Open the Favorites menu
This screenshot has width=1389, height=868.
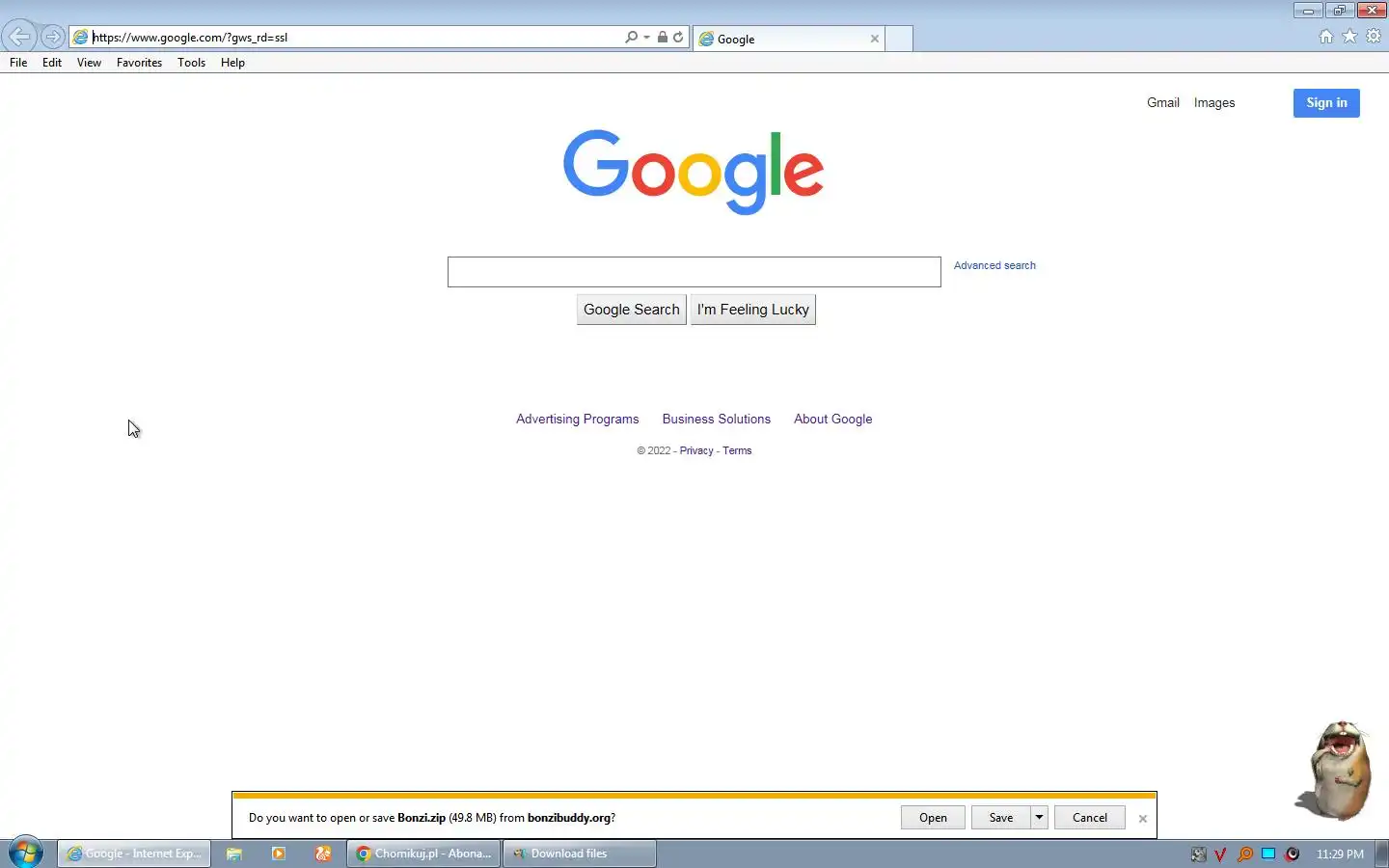(x=139, y=63)
